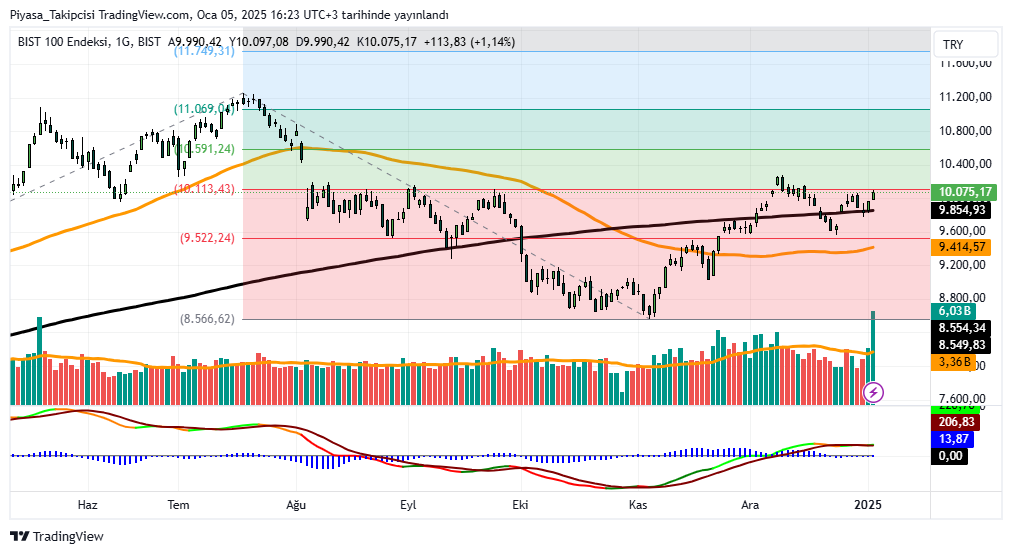Click the black 9.854,93 moving average tag
Screen dimensions: 1012x554
click(962, 210)
